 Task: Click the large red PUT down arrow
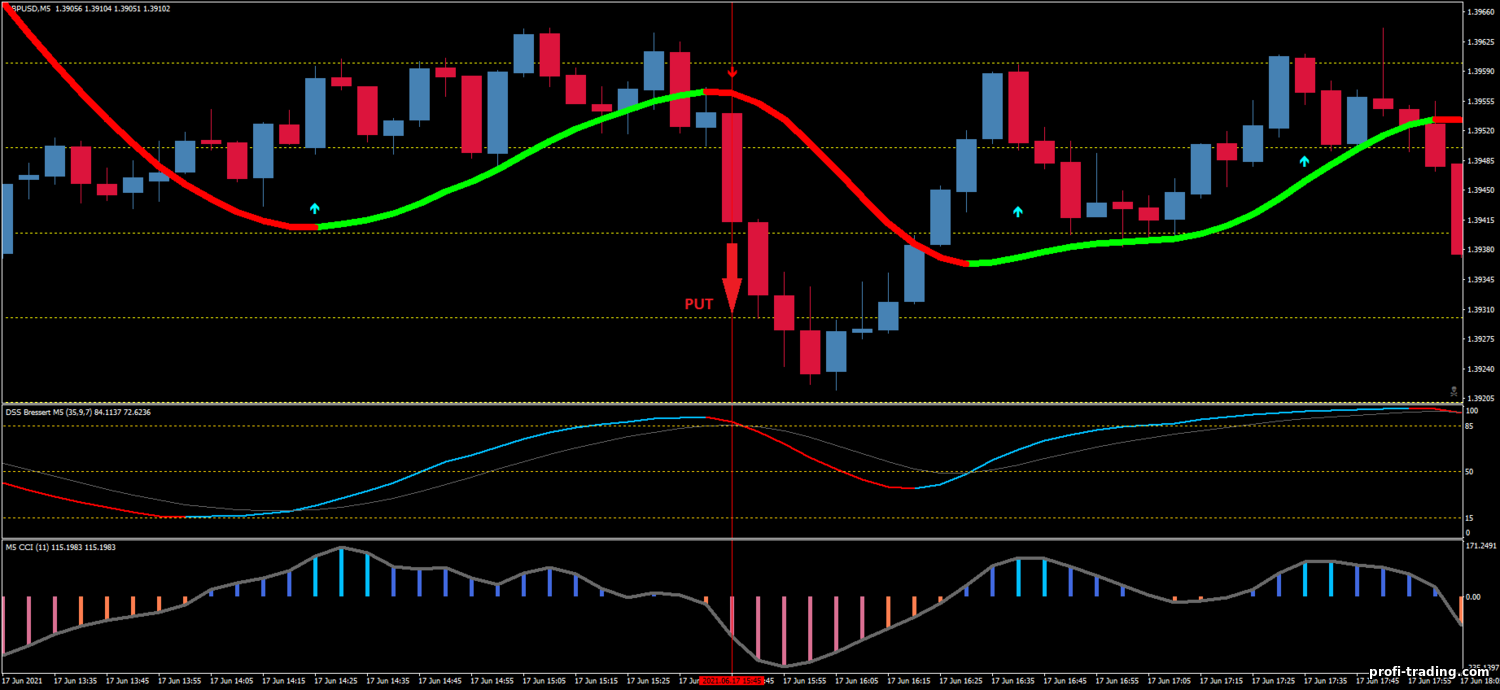[731, 278]
